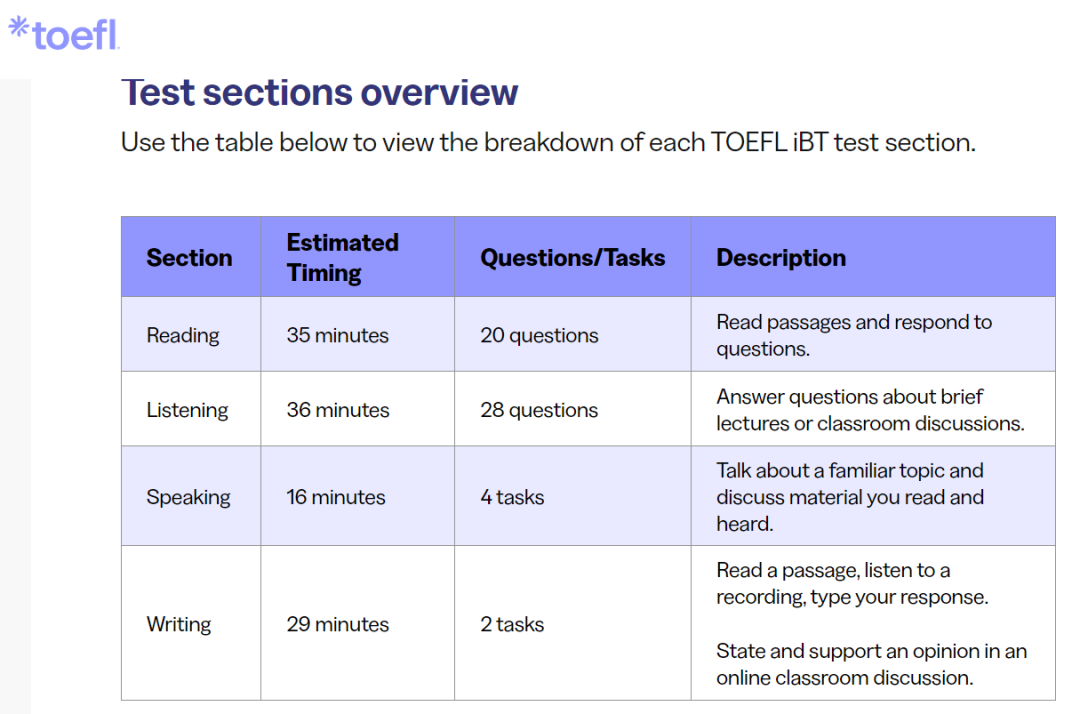
Task: Click the Description column header
Action: coord(781,258)
